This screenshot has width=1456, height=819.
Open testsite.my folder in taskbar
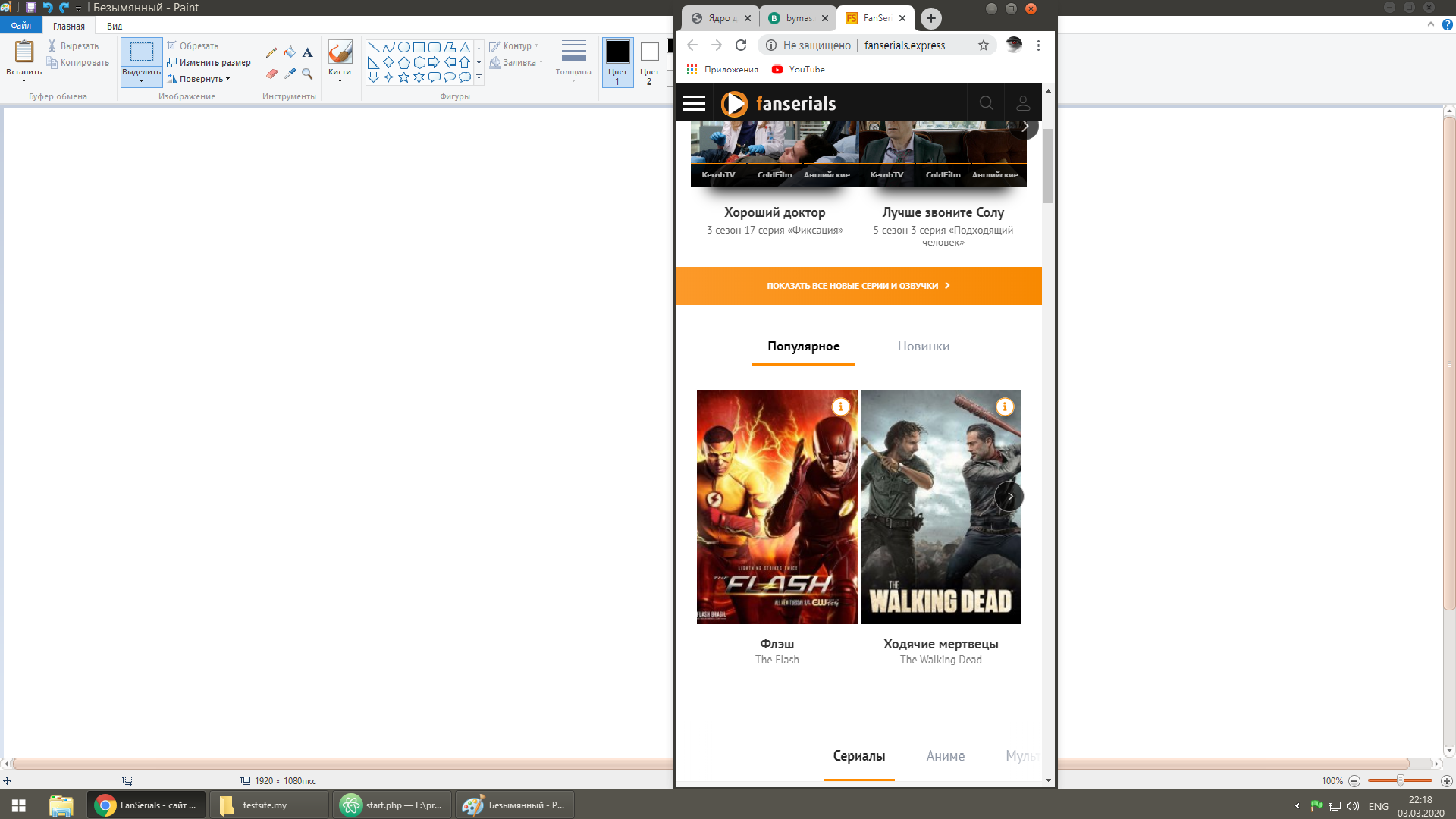265,805
